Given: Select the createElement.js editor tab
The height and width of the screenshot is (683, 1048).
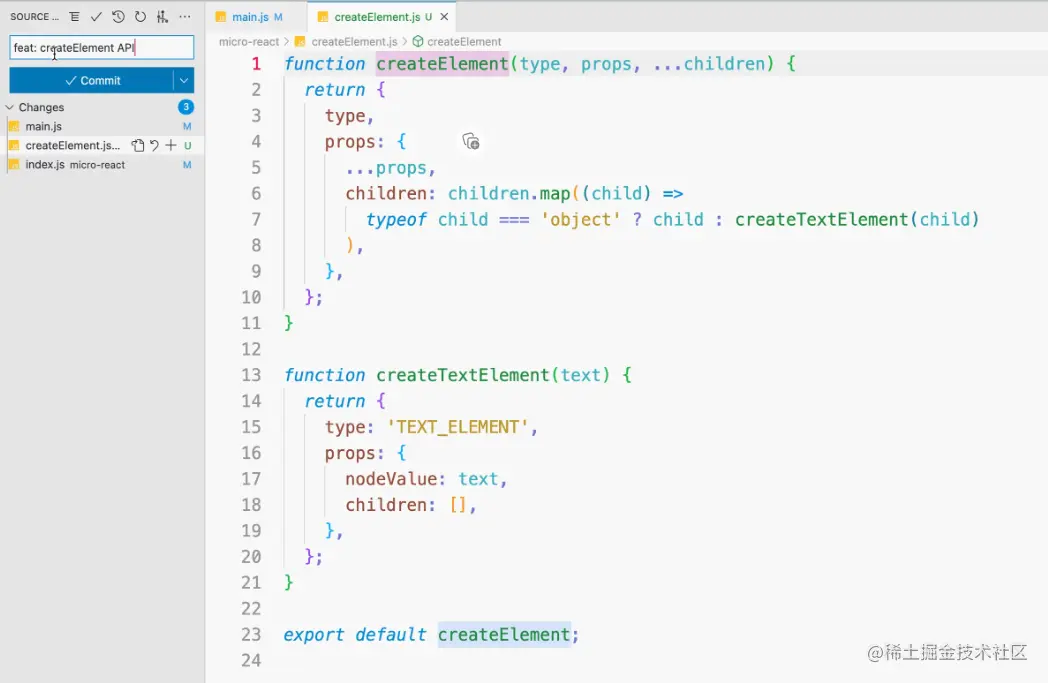Looking at the screenshot, I should pos(382,17).
